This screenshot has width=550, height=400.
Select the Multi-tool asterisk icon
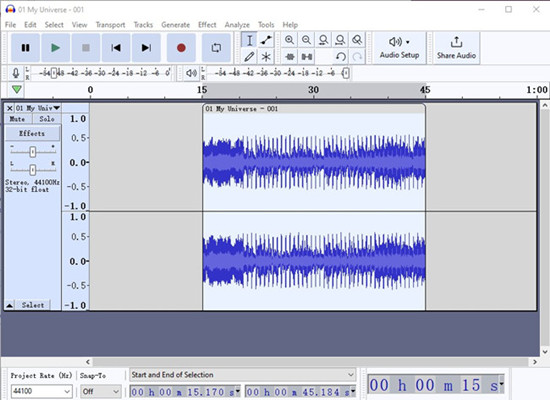pos(266,56)
